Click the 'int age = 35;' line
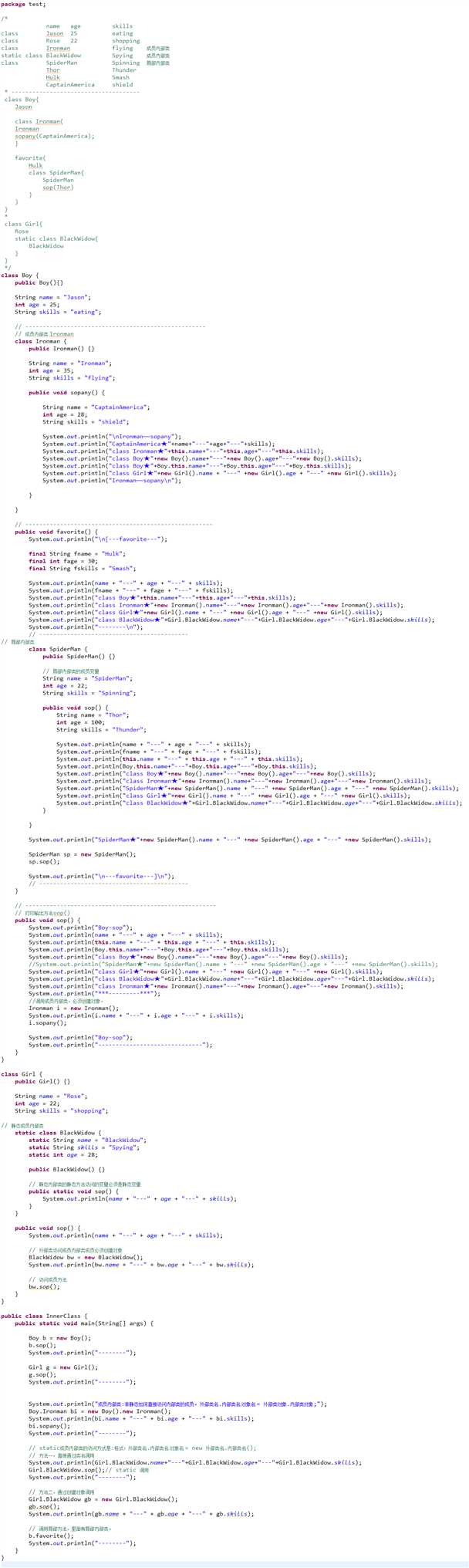 (x=51, y=370)
